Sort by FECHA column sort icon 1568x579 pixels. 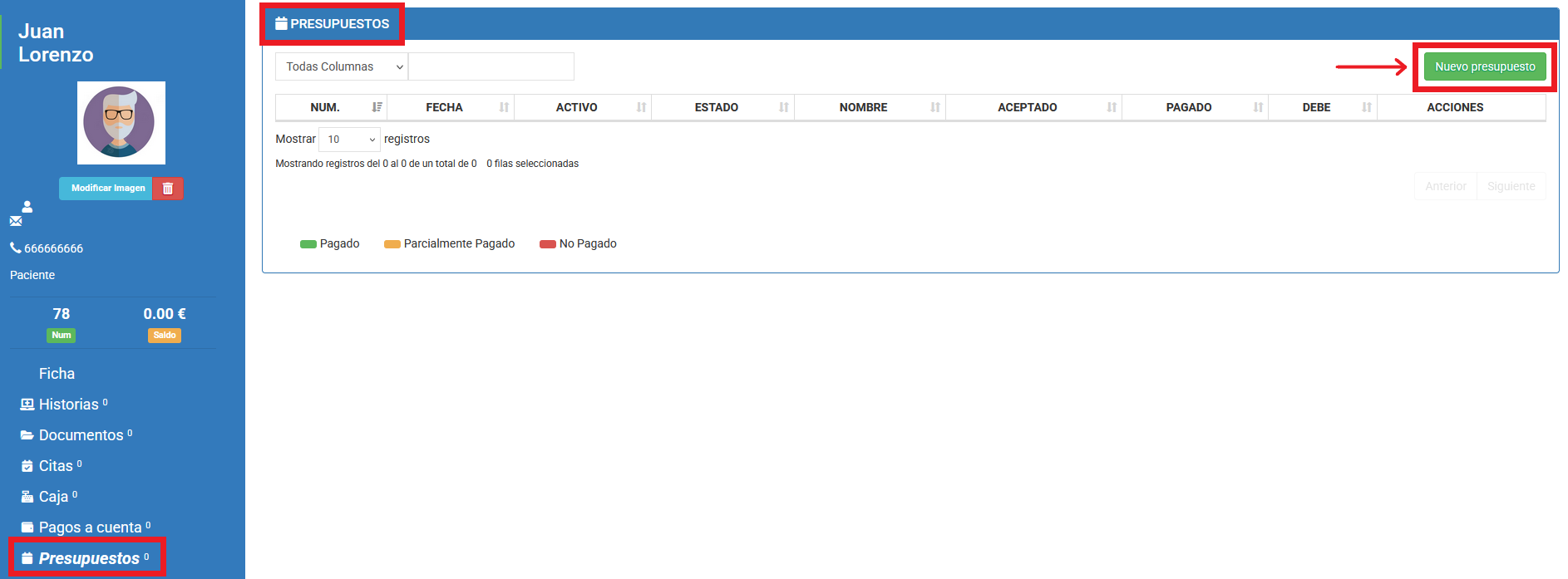pos(504,107)
